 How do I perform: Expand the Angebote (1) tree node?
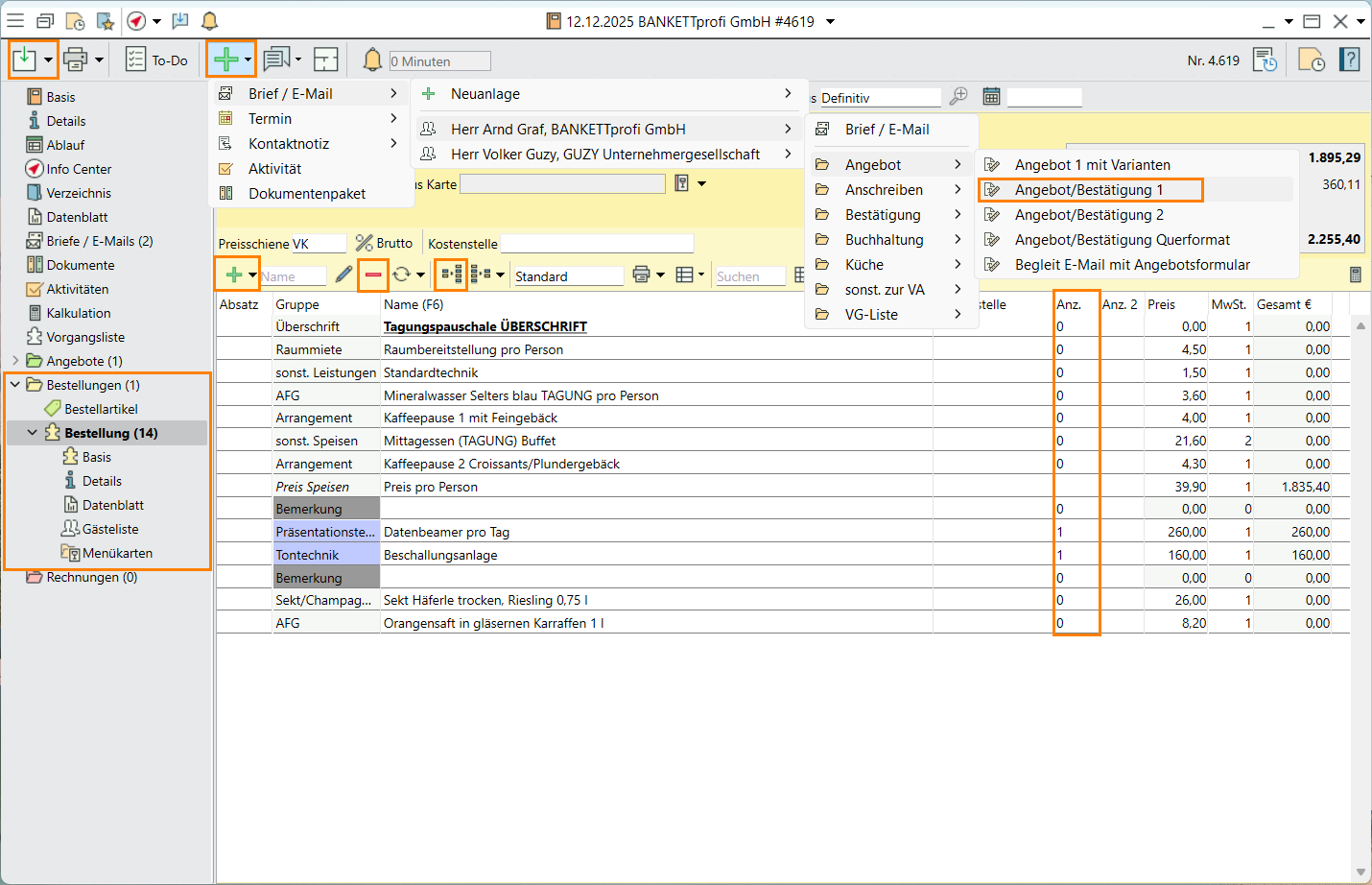point(15,361)
